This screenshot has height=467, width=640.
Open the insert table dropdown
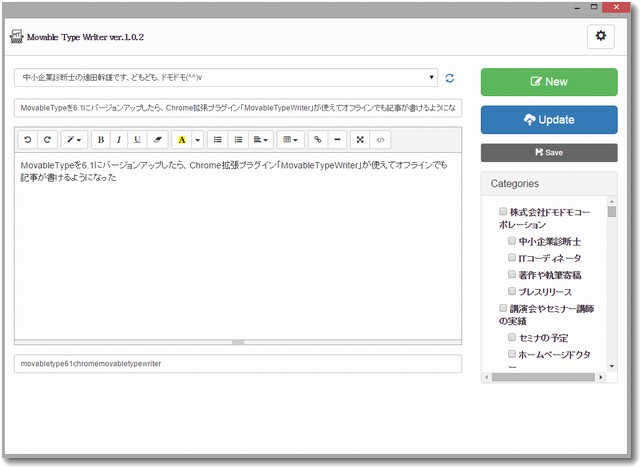(x=290, y=140)
